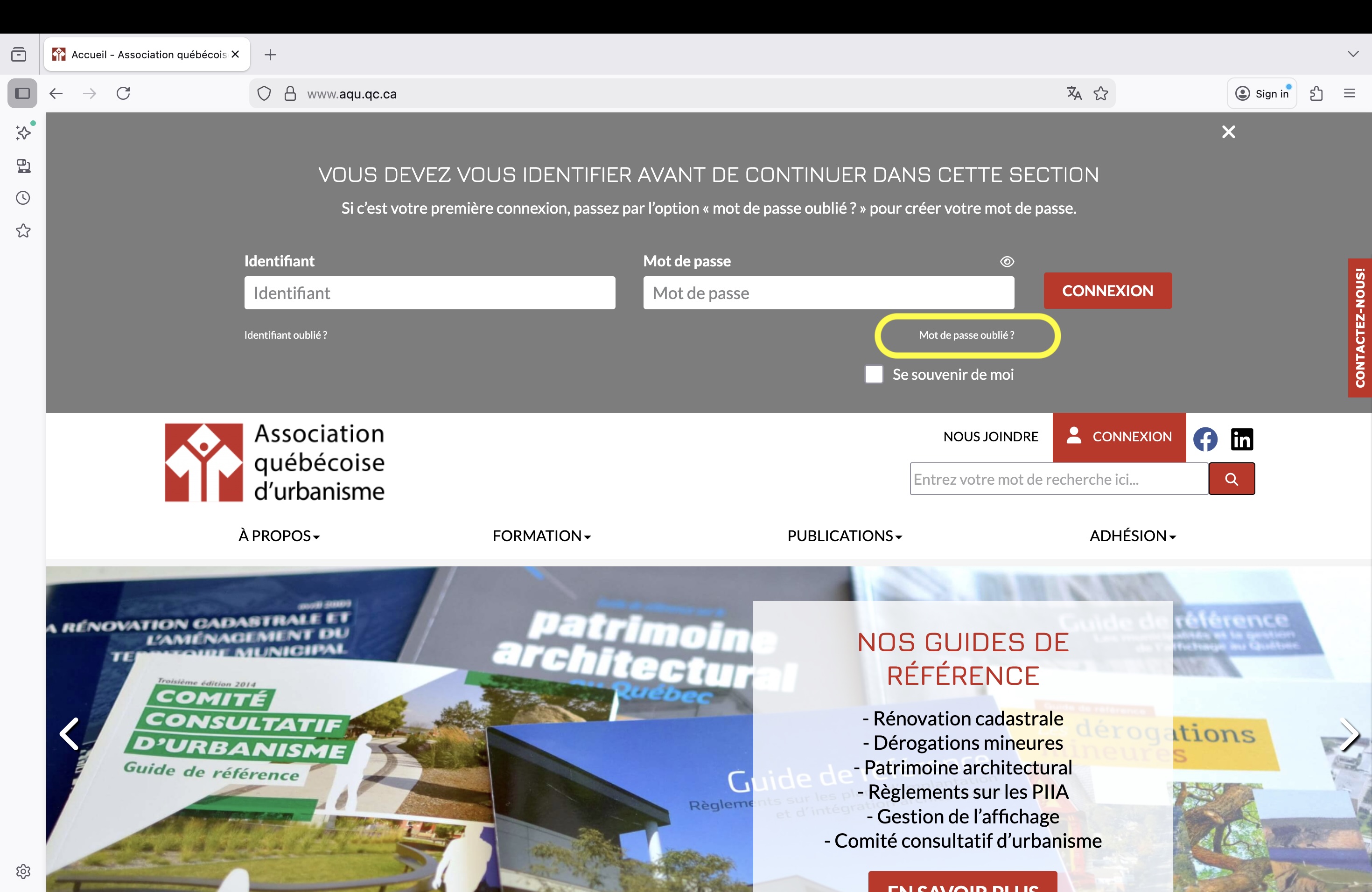The height and width of the screenshot is (892, 1372).
Task: Advance the carousel with the right arrow
Action: click(1349, 734)
